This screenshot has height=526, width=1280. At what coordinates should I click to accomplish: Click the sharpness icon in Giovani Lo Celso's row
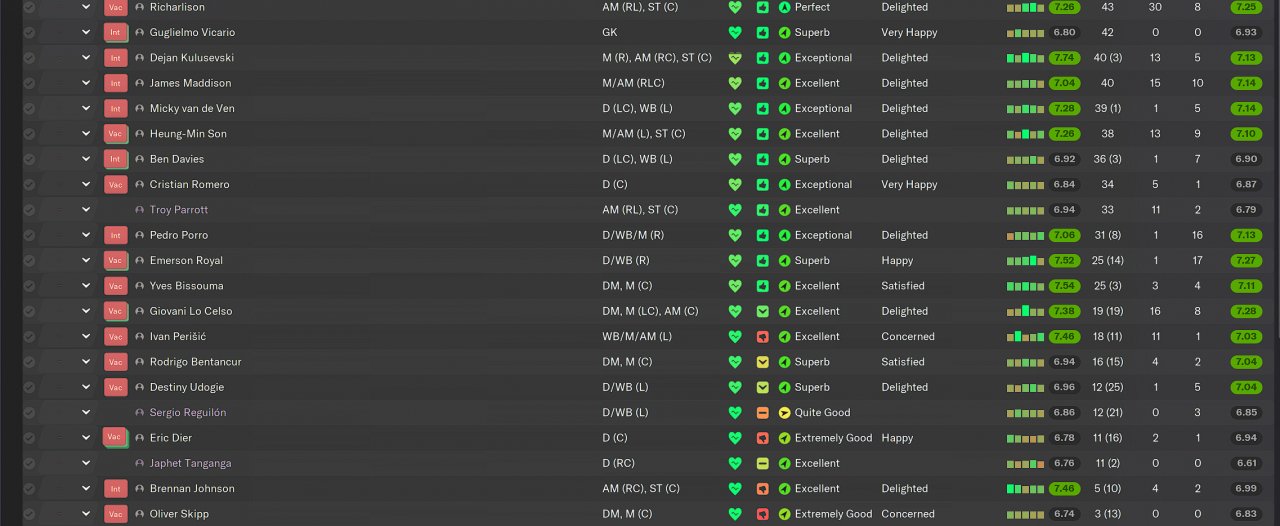[x=762, y=311]
